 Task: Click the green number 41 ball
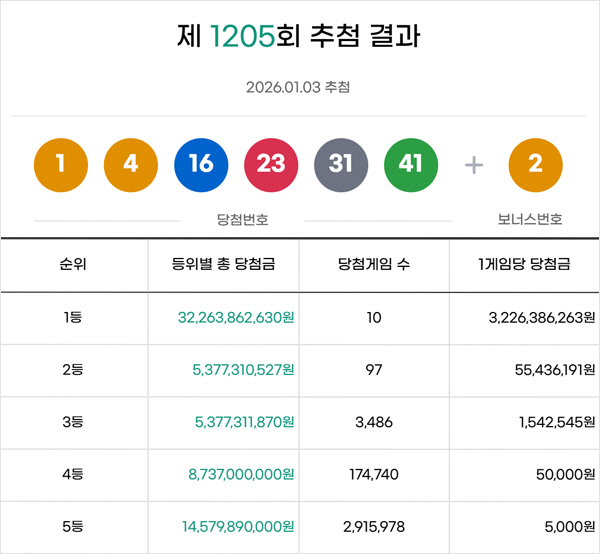click(411, 164)
